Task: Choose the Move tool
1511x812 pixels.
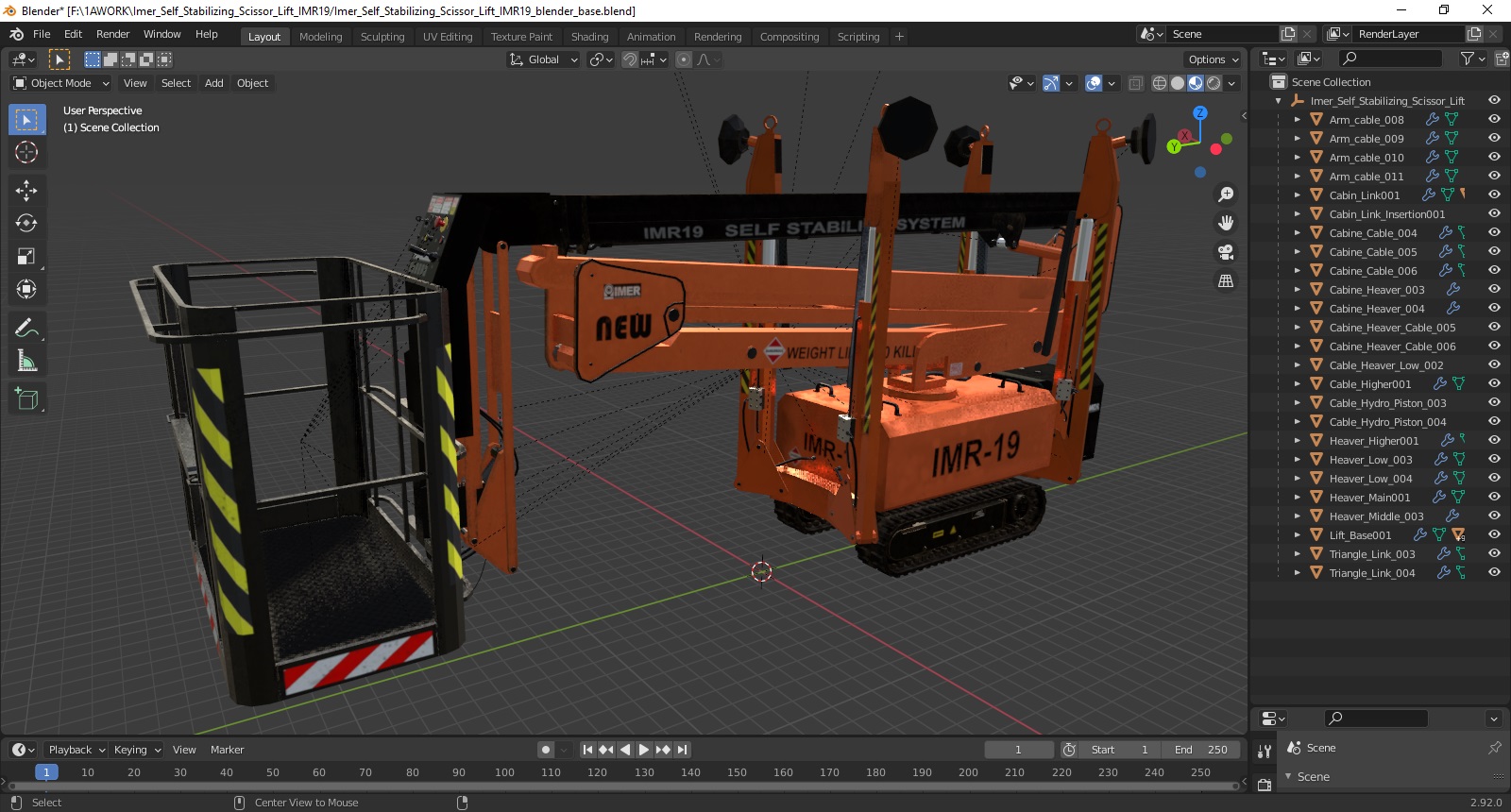Action: tap(26, 191)
